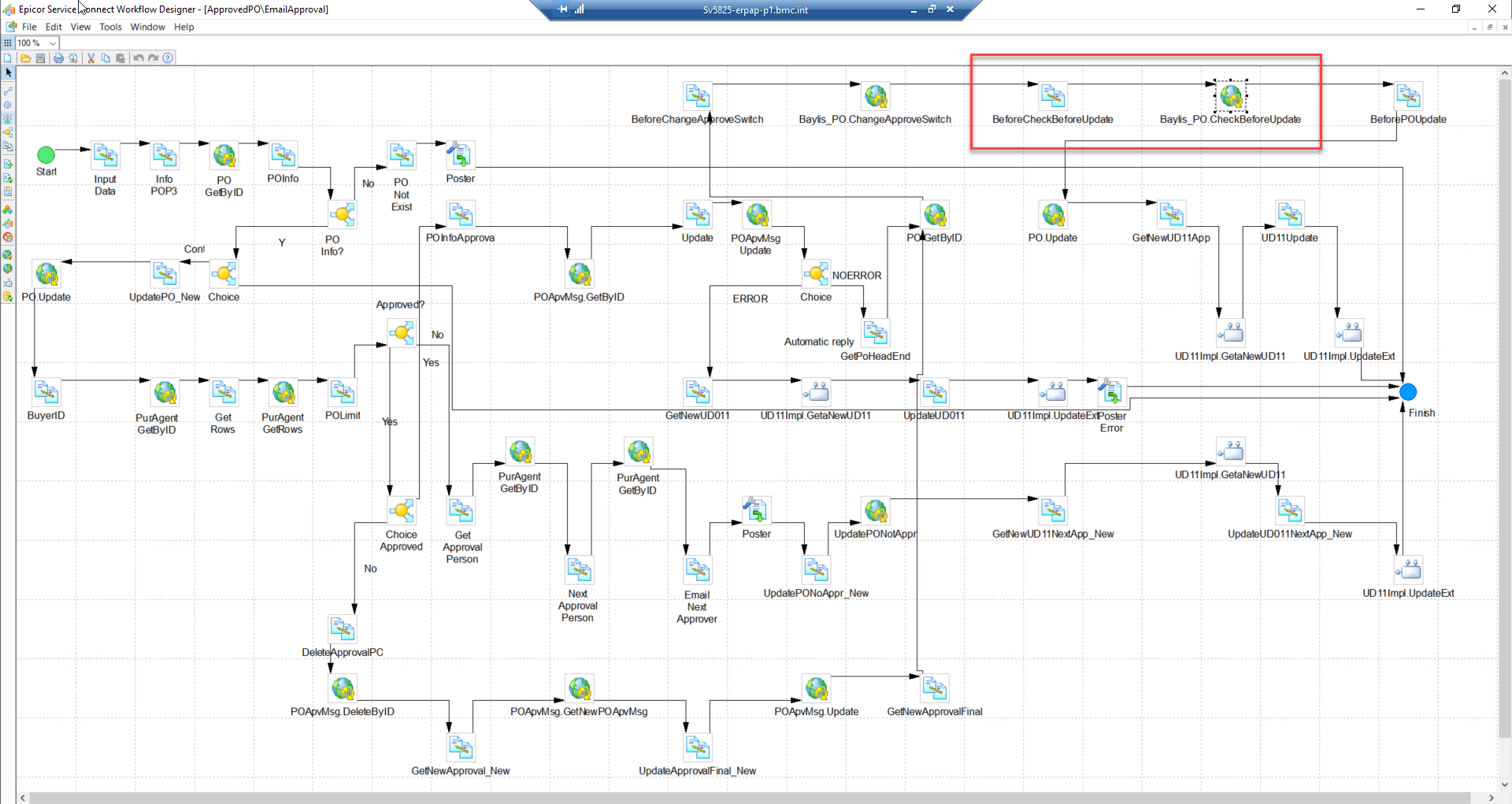Select the BeforePOUpdate node

1408,97
